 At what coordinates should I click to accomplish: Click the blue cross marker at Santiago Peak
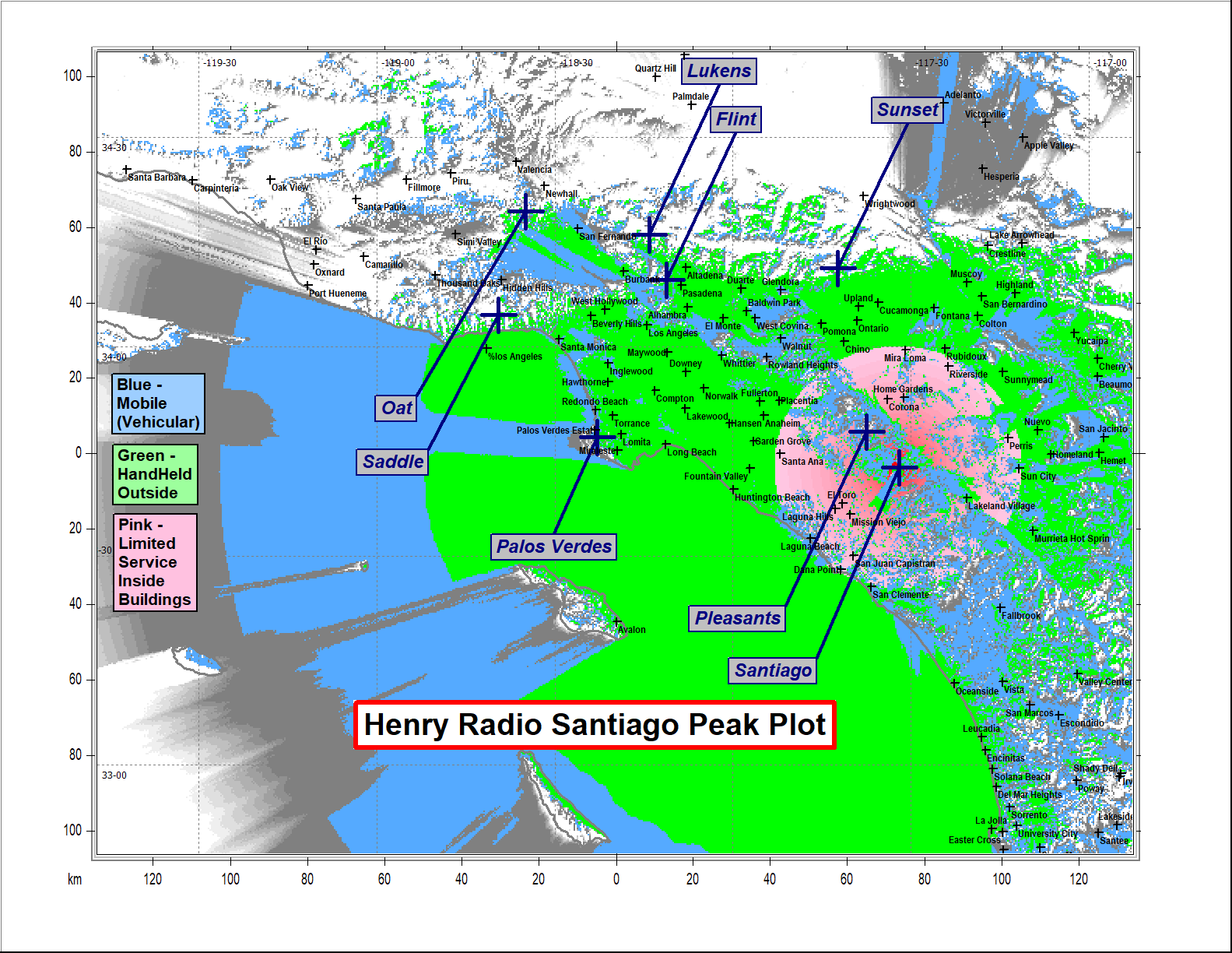click(900, 467)
